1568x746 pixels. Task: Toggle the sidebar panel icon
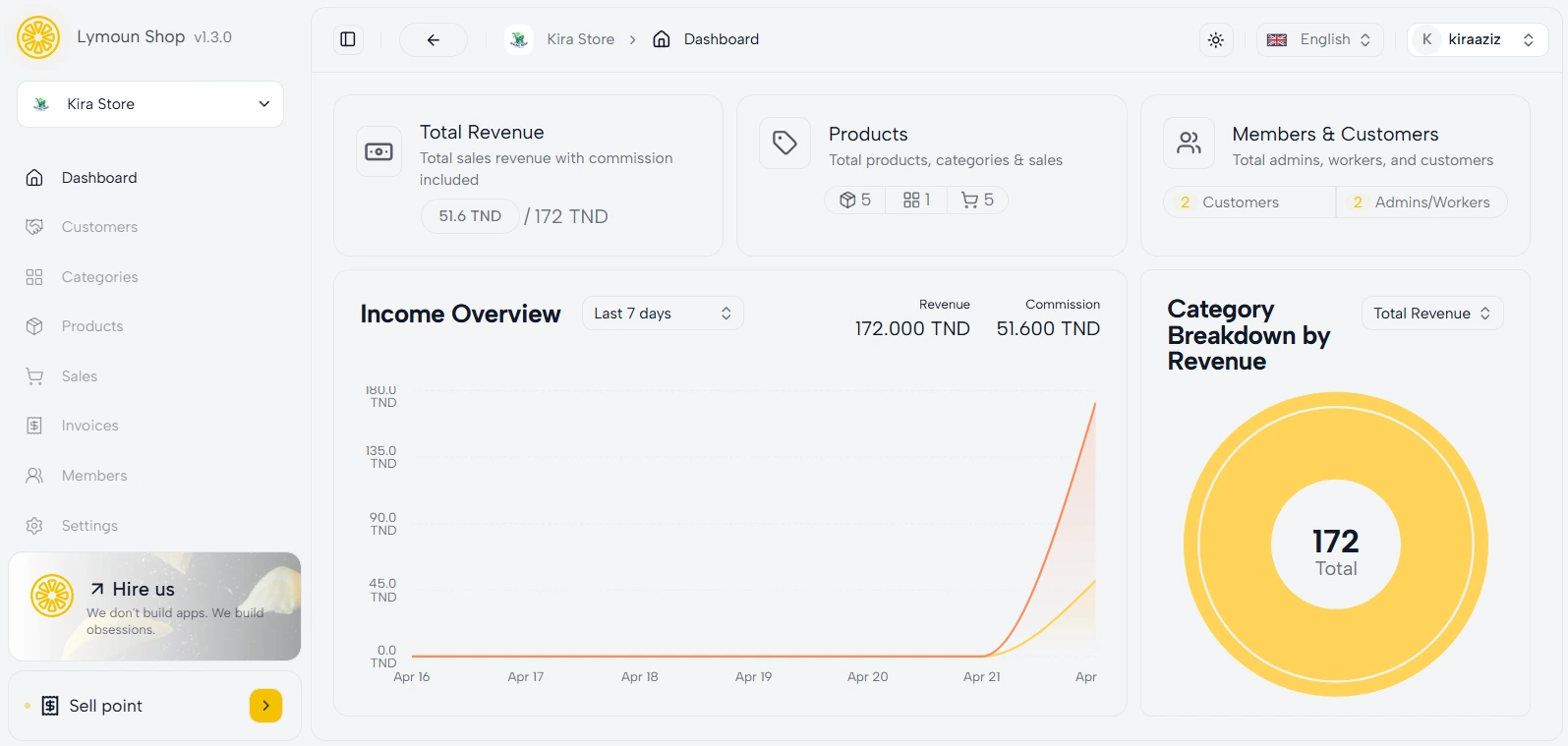(348, 39)
